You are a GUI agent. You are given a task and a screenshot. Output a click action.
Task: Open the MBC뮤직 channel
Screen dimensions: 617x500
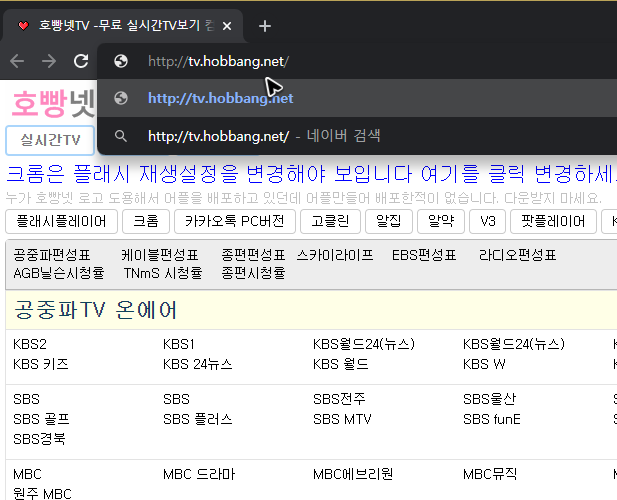(490, 474)
